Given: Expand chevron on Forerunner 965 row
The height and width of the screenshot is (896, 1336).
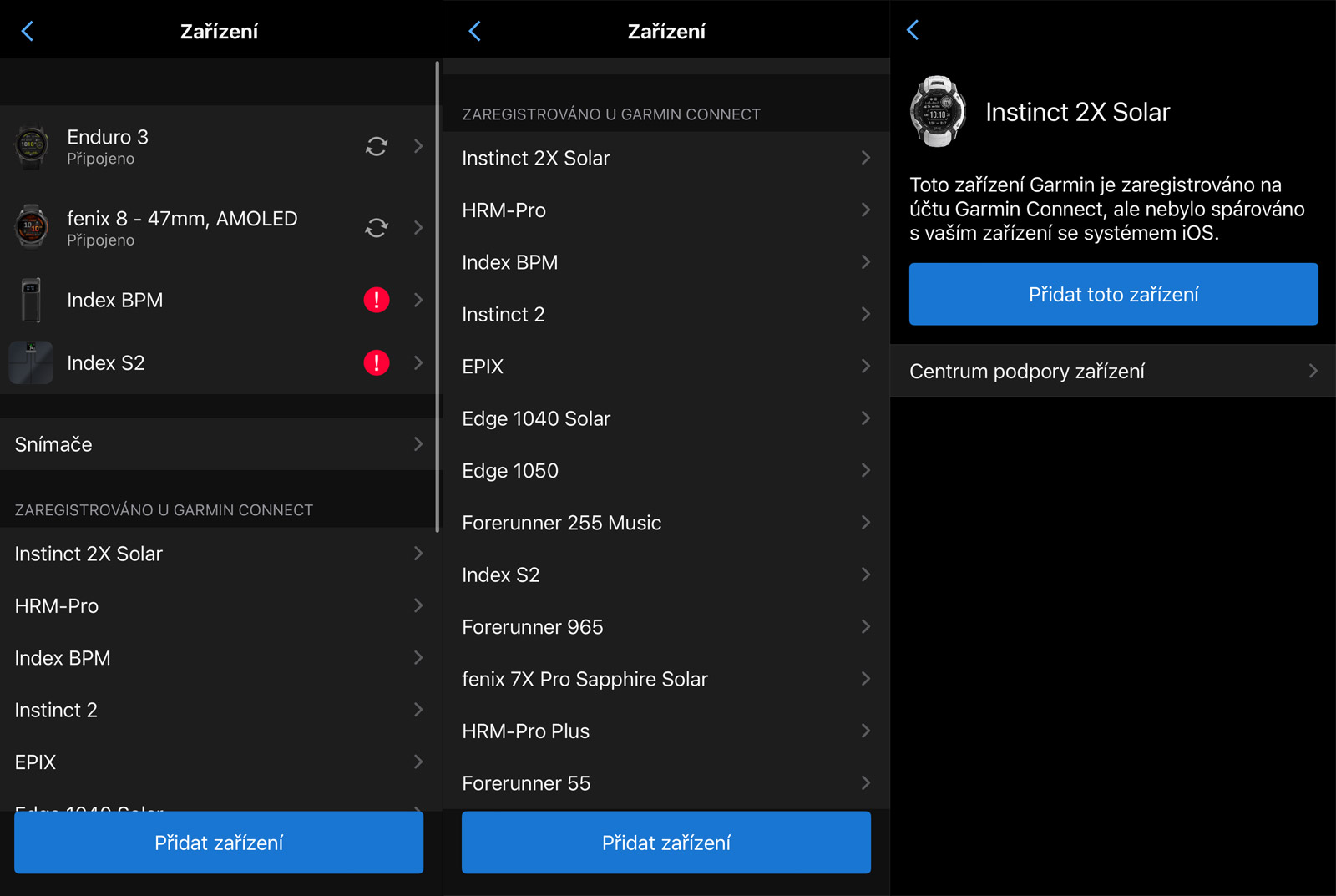Looking at the screenshot, I should [x=866, y=627].
